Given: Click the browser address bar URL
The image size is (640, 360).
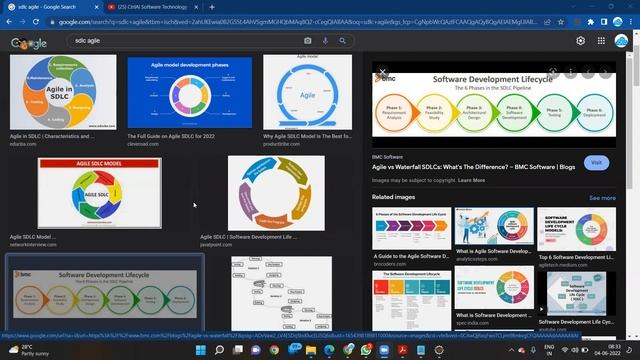Looking at the screenshot, I should coord(298,22).
